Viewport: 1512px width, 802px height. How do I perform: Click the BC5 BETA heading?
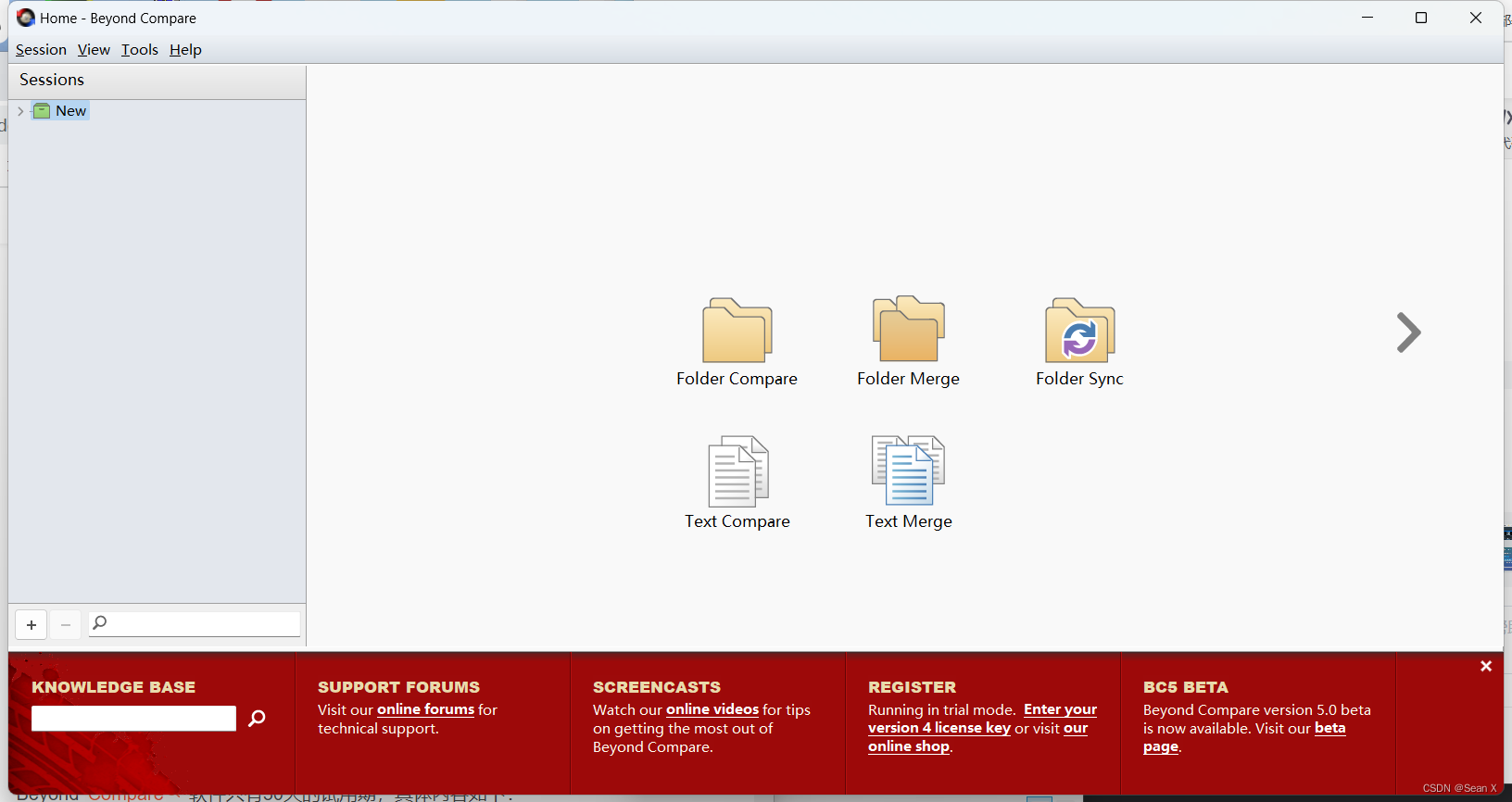click(1186, 687)
